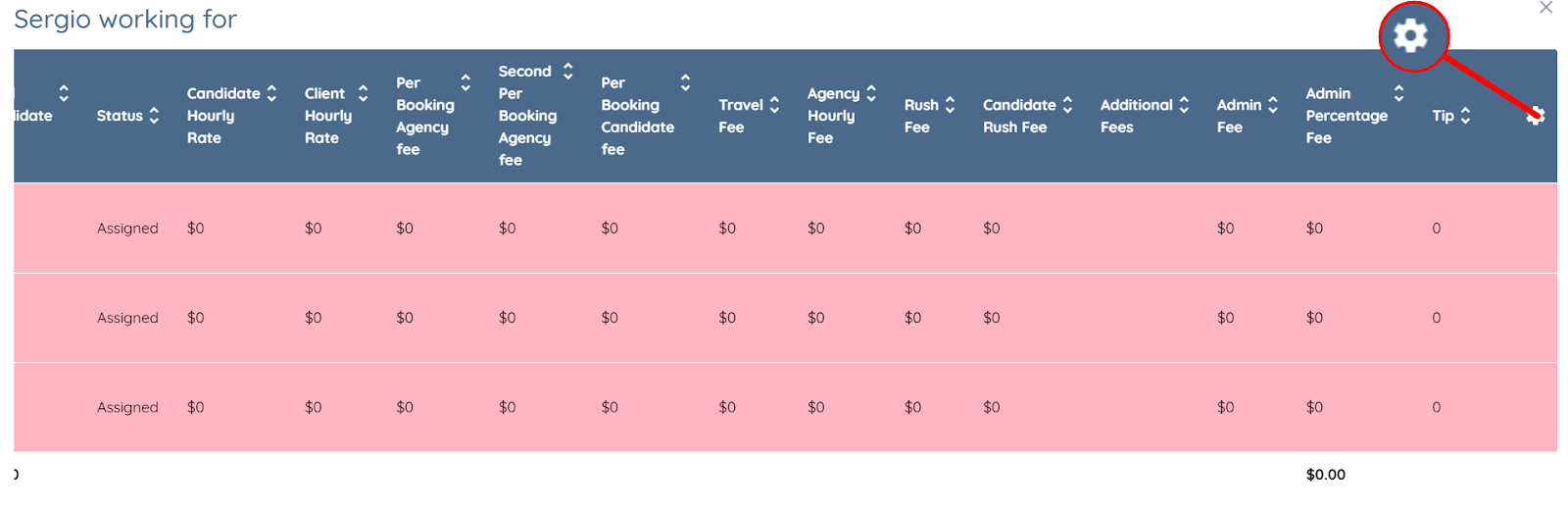This screenshot has height=510, width=1568.
Task: Sort Second Per Booking Agency fee arrows
Action: point(567,71)
